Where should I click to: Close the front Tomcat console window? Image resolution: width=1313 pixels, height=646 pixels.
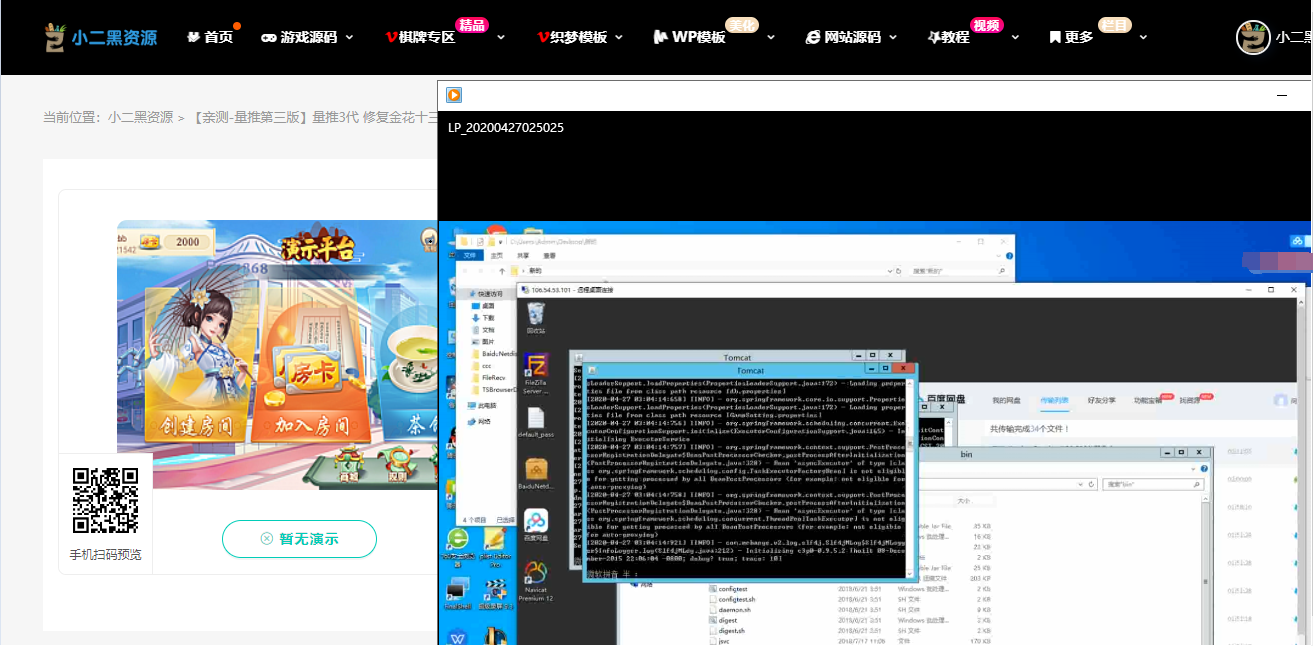click(904, 369)
